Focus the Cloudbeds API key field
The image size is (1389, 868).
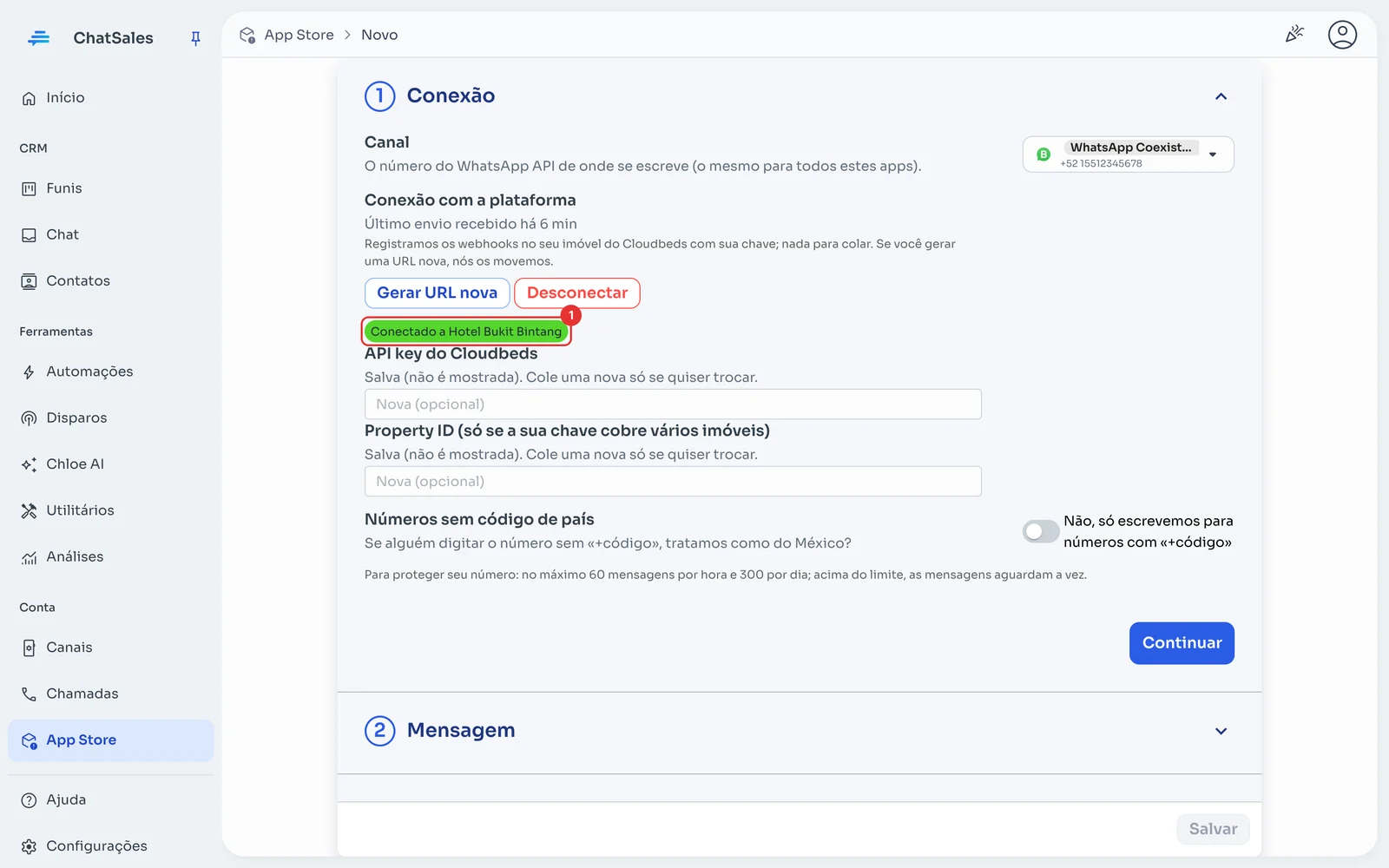coord(673,404)
